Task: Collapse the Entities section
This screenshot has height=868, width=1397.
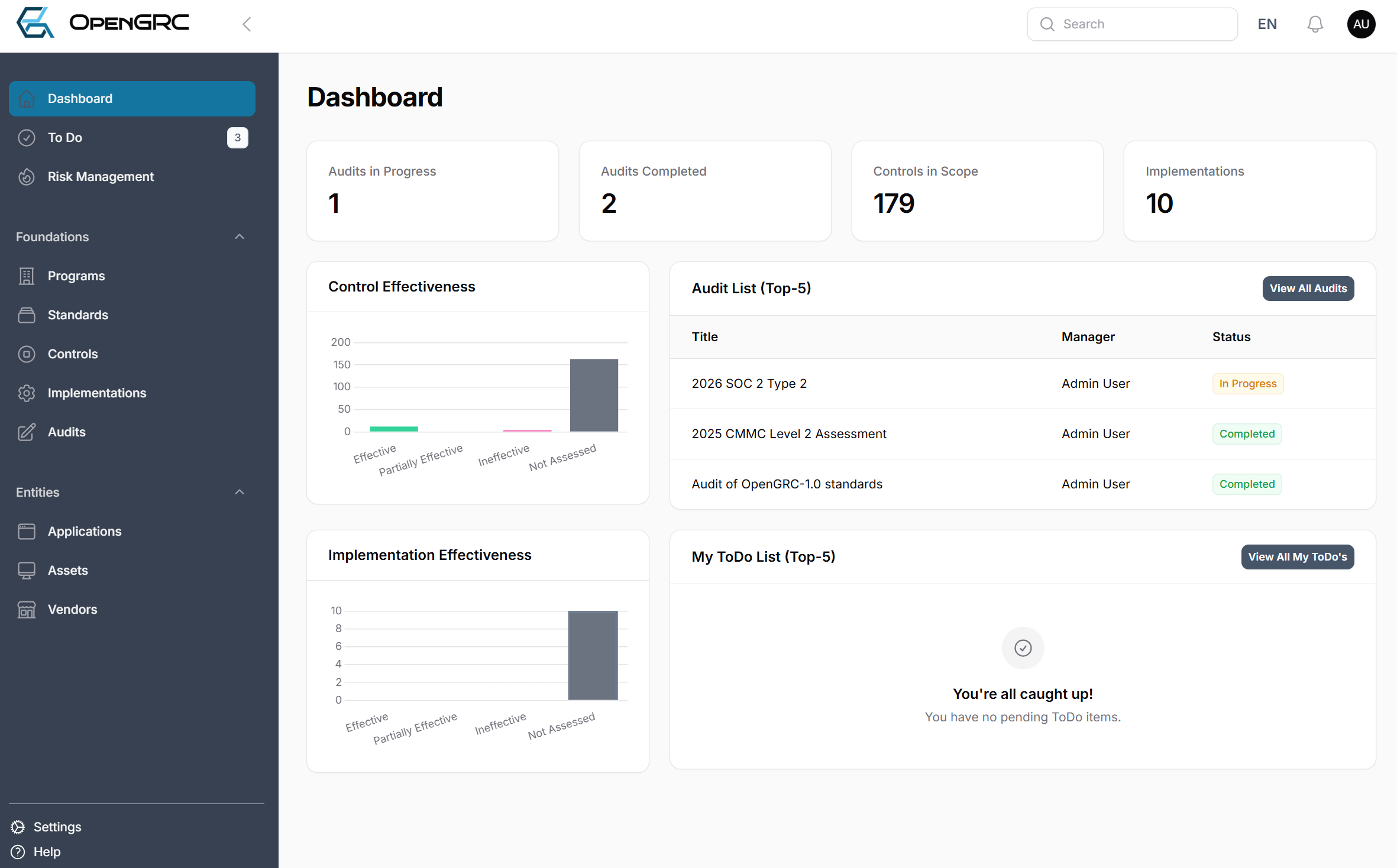Action: tap(240, 493)
